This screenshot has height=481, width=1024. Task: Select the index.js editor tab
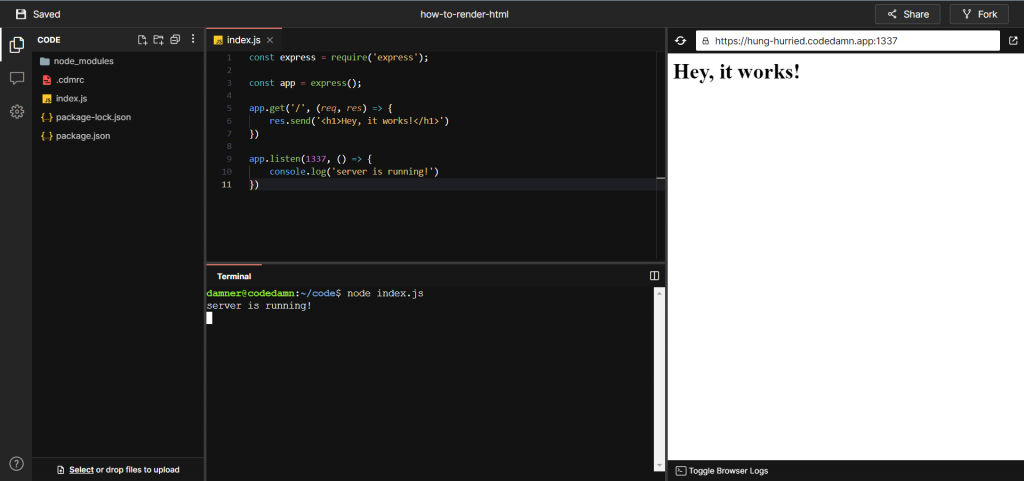click(244, 40)
